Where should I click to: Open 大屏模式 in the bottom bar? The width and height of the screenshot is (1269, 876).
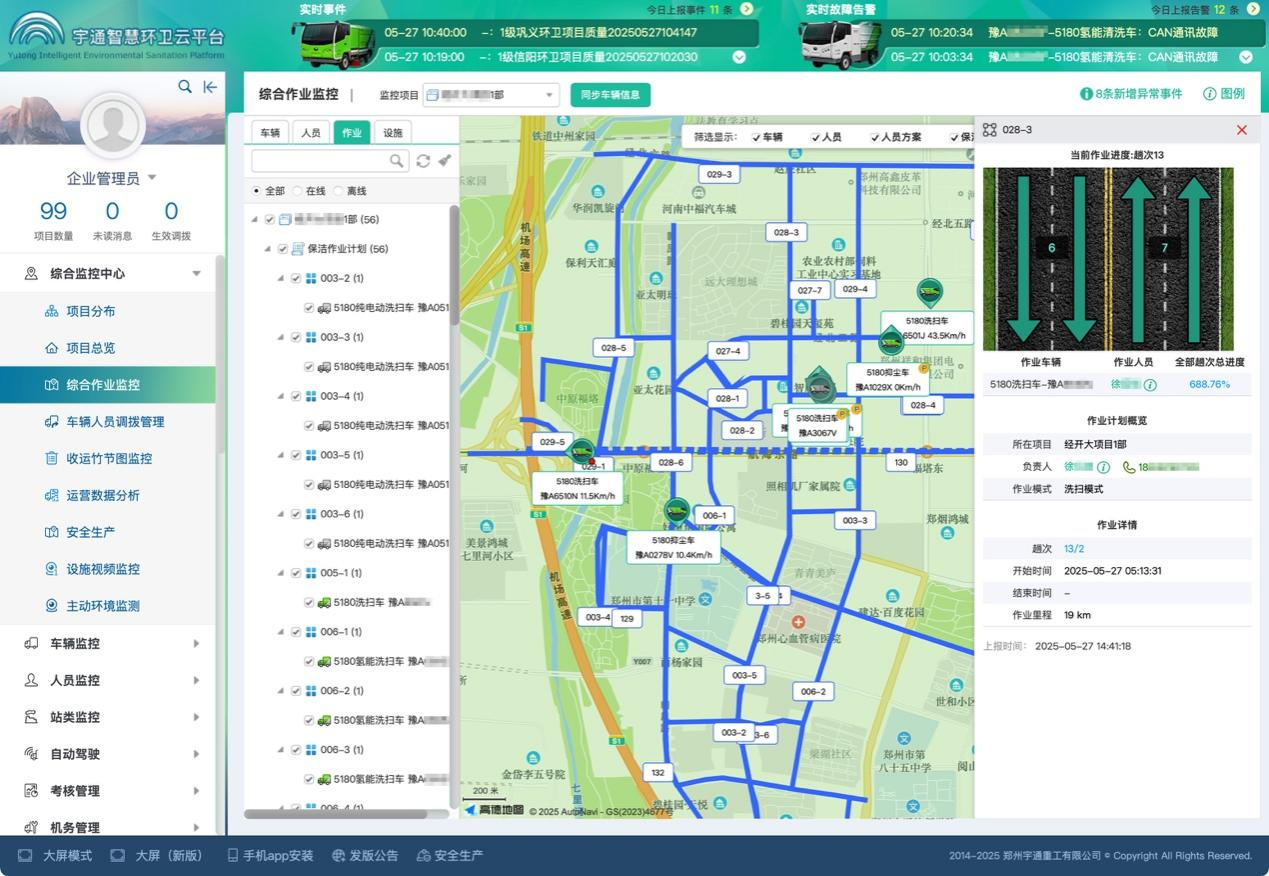pyautogui.click(x=55, y=856)
